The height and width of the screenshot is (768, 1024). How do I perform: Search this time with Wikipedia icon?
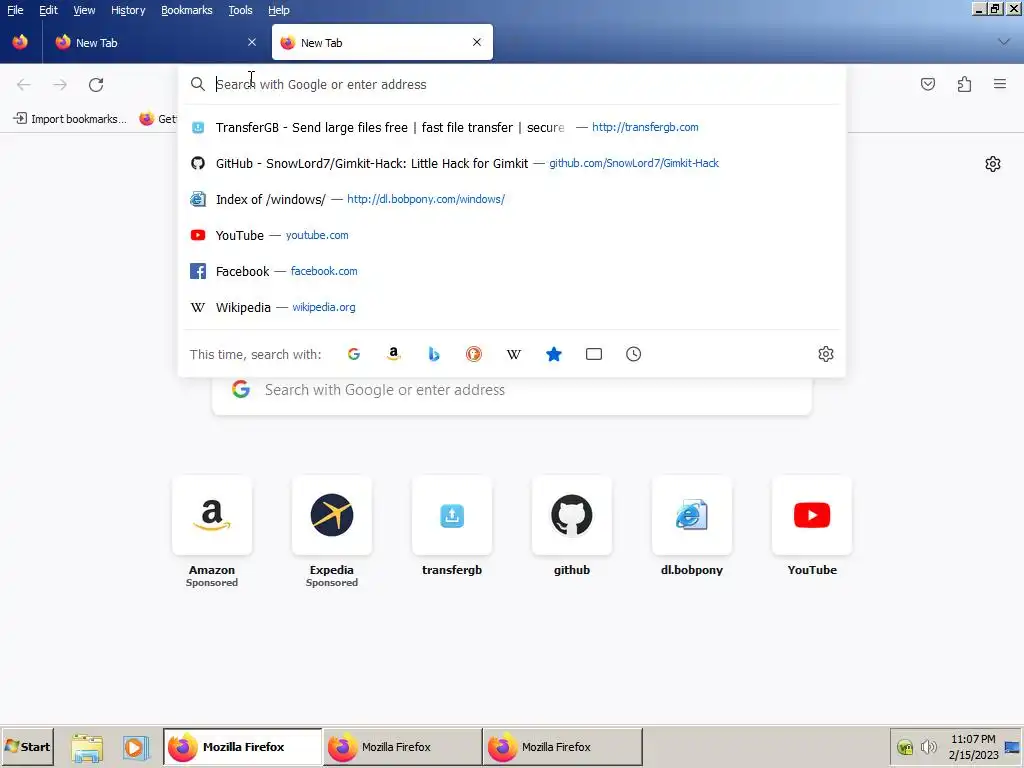tap(514, 354)
